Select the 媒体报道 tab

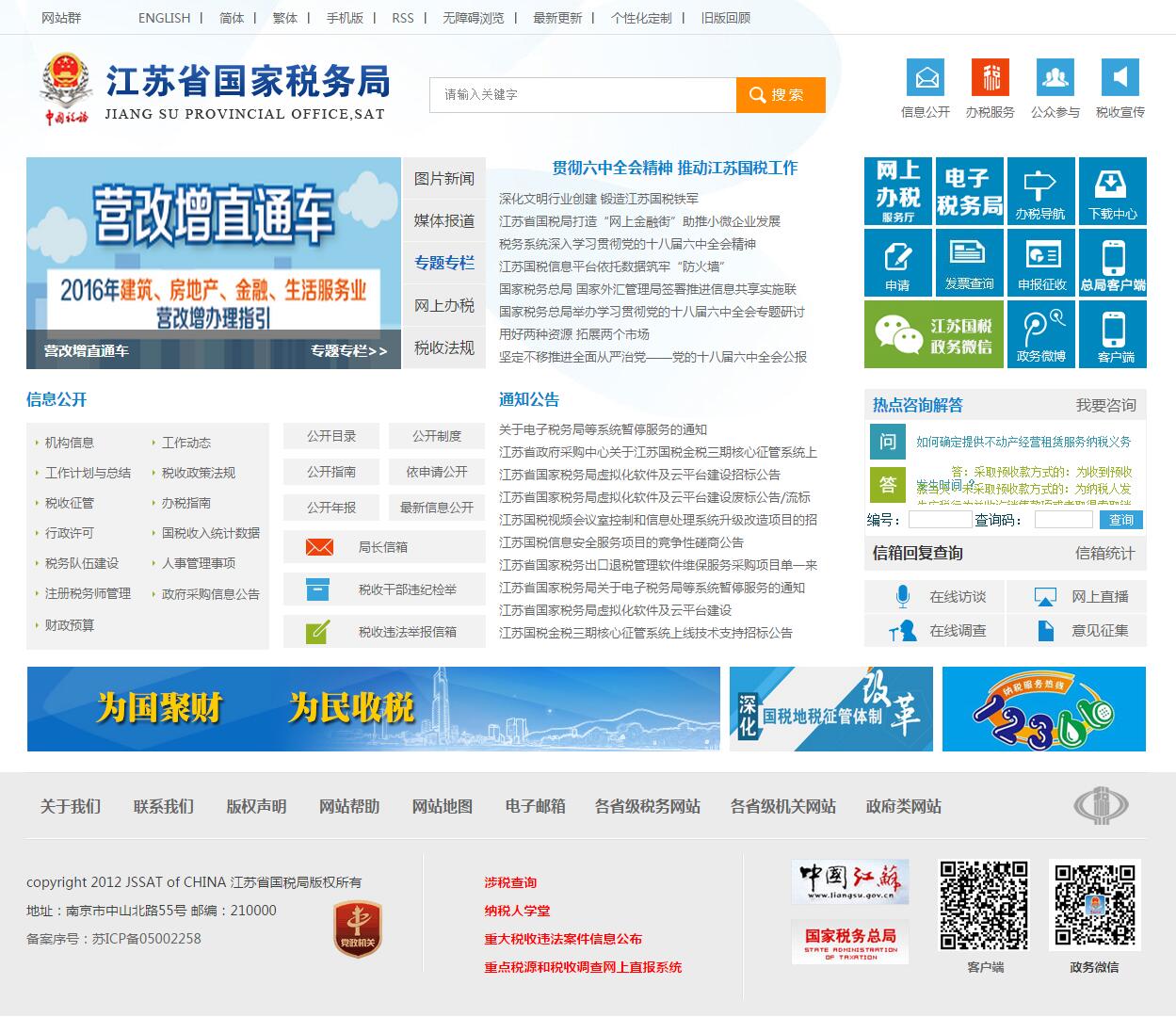point(444,220)
